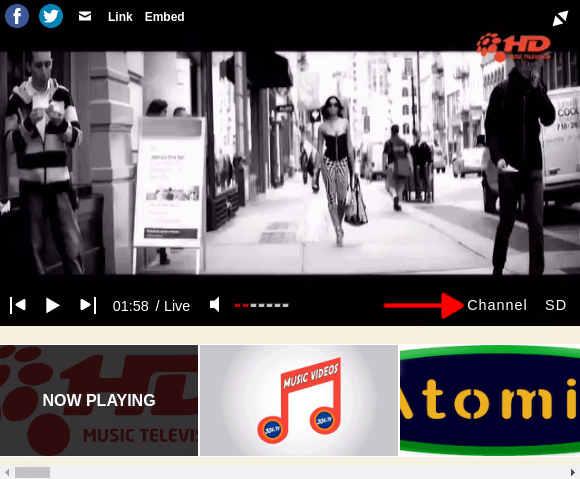Viewport: 580px width, 479px height.
Task: Click the horizontal scrollbar thumb
Action: click(x=32, y=472)
